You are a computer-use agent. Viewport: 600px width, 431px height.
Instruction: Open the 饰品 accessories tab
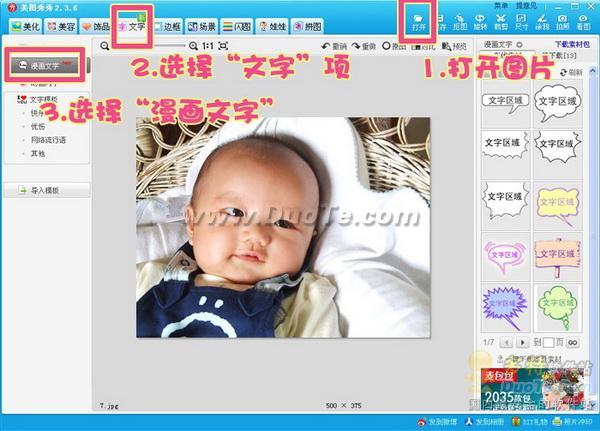pos(96,26)
